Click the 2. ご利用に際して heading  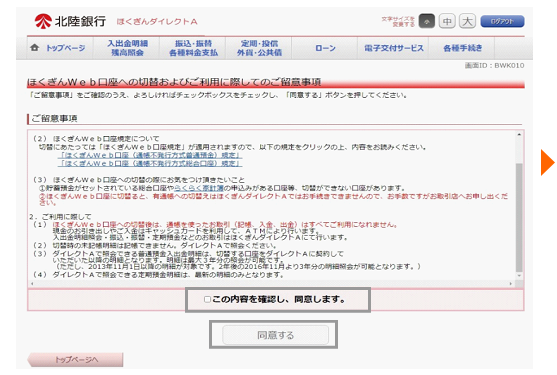(x=60, y=216)
